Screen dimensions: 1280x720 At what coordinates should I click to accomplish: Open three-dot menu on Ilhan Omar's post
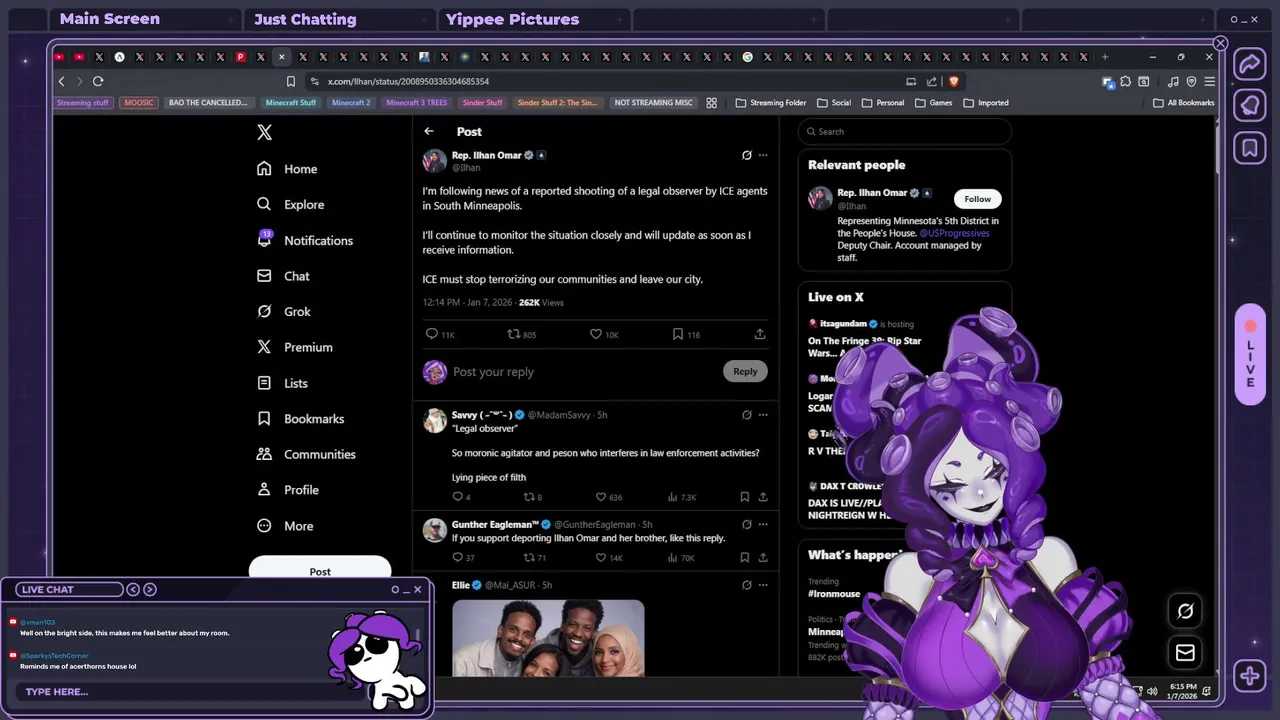tap(763, 155)
